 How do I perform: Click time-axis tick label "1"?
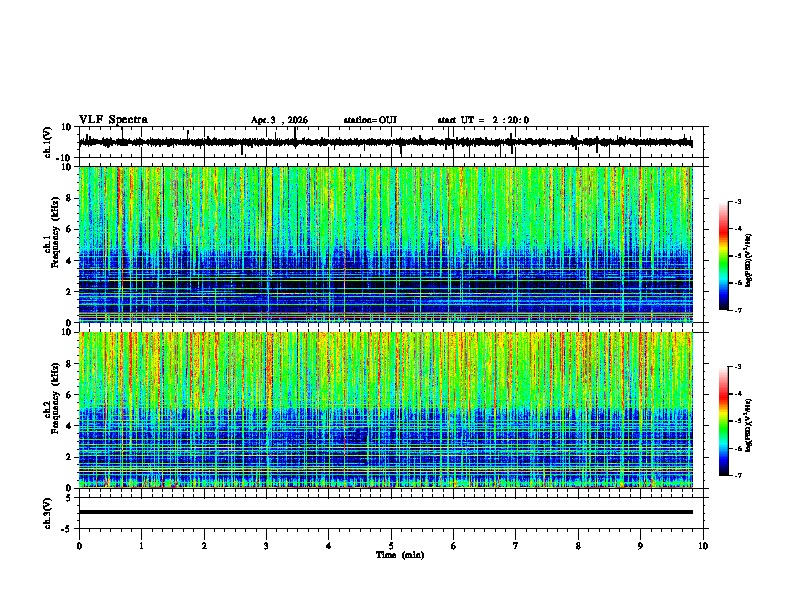point(141,546)
